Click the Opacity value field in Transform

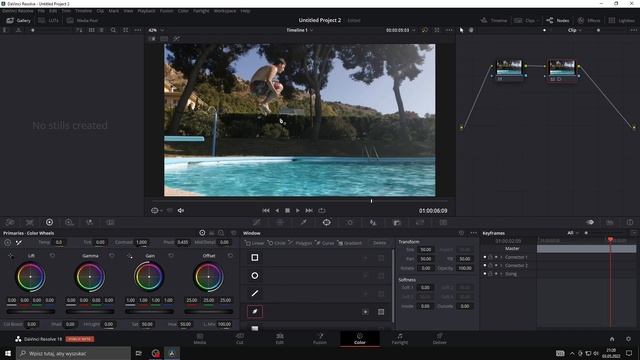(465, 268)
